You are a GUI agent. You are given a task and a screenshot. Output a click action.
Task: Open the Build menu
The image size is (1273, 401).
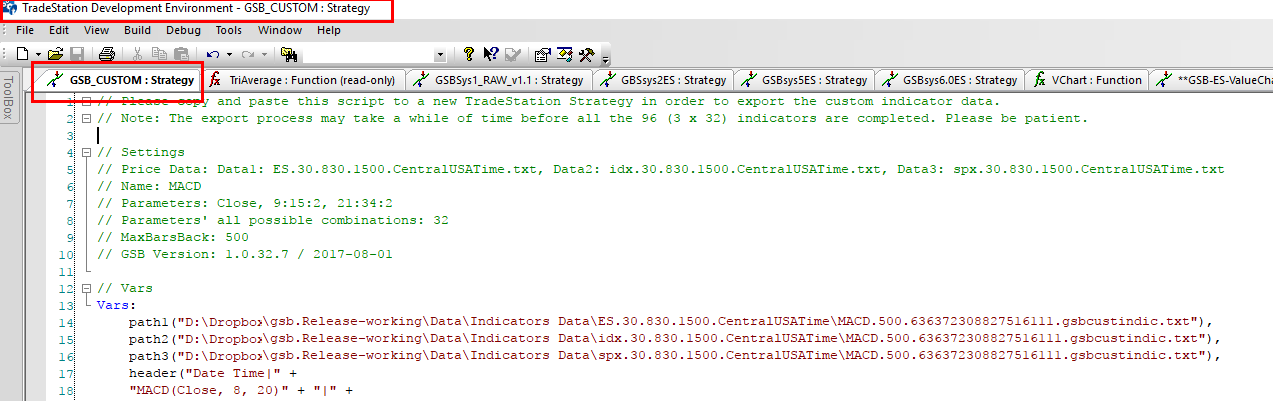click(x=137, y=30)
